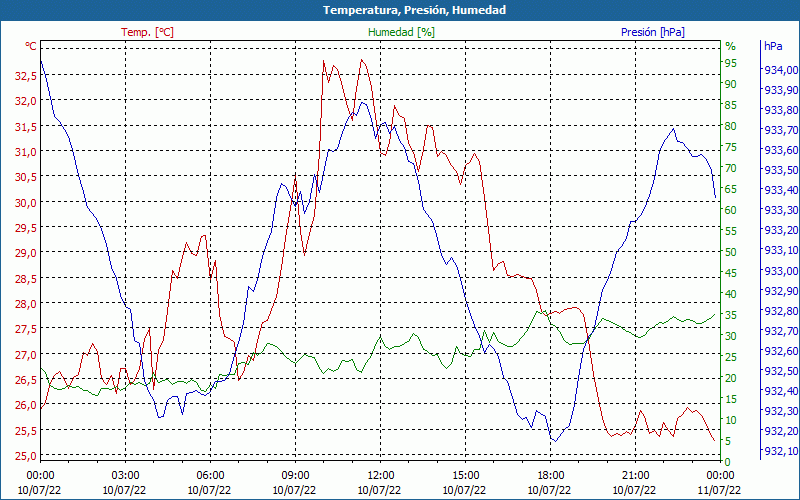The height and width of the screenshot is (500, 800).
Task: Click the red '°C' axis unit label
Action: (31, 46)
